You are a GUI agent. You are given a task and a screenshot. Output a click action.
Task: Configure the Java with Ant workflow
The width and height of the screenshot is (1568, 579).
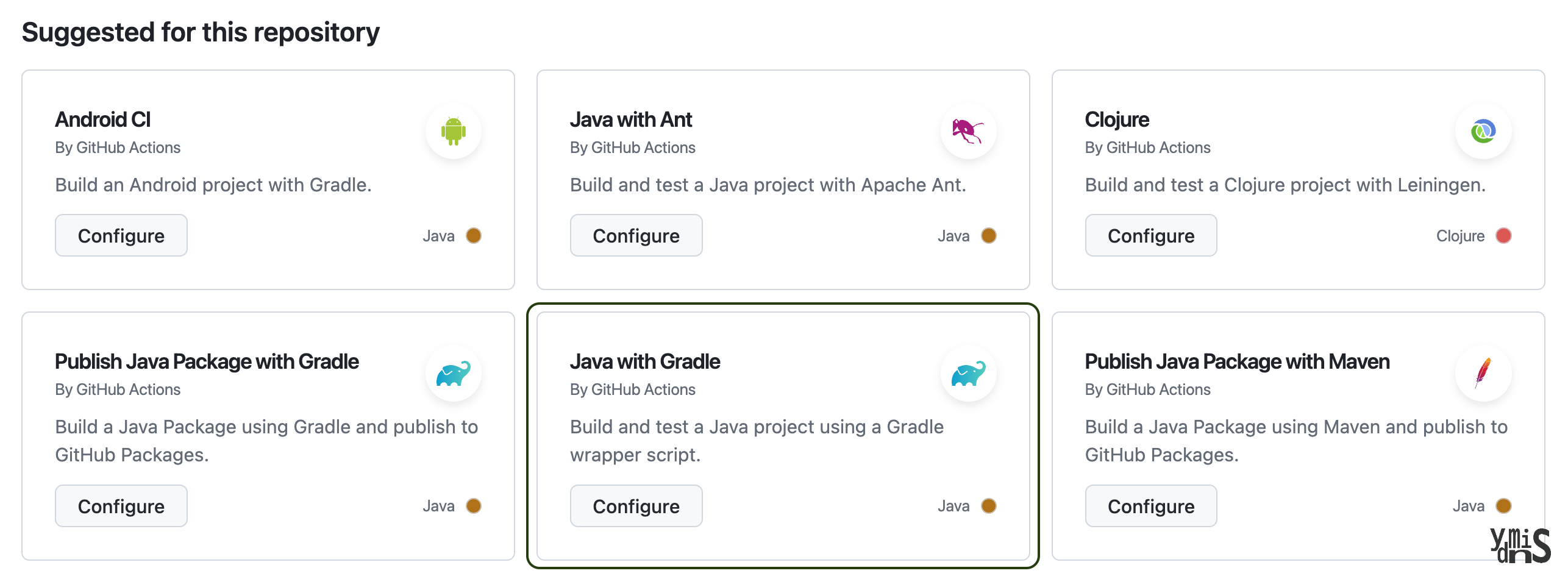pos(636,235)
